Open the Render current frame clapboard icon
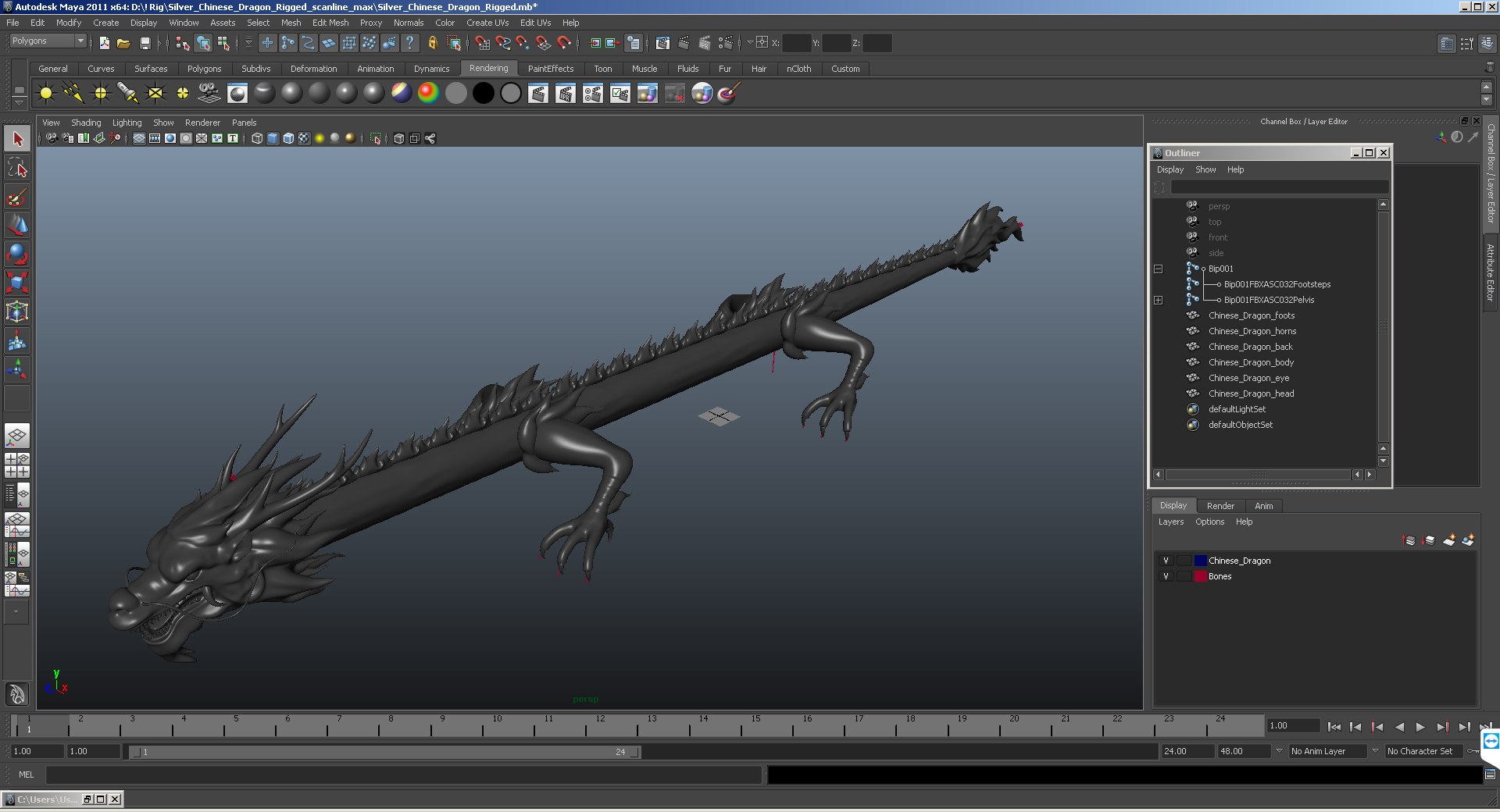 pos(537,94)
